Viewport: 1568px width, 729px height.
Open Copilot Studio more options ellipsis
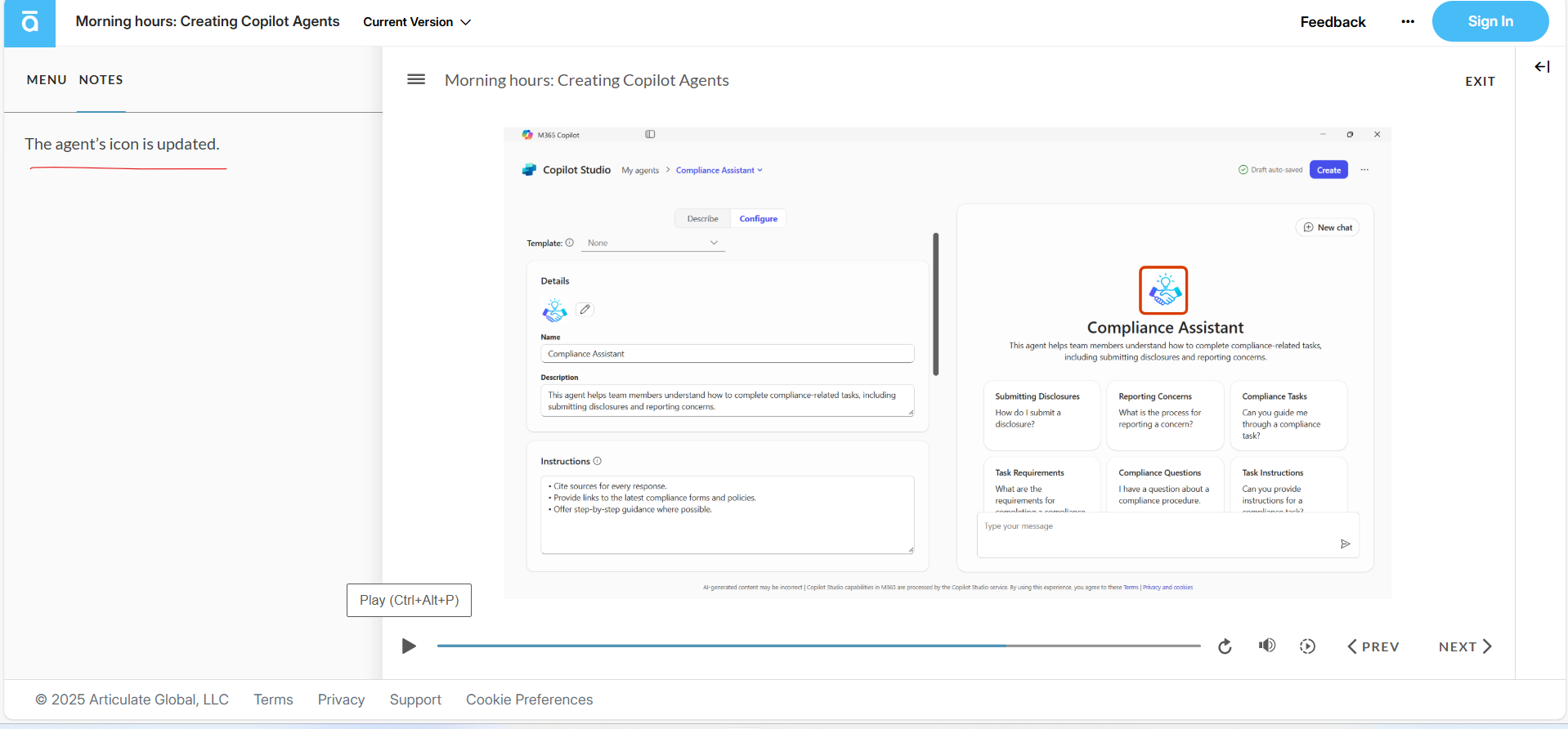pos(1364,170)
